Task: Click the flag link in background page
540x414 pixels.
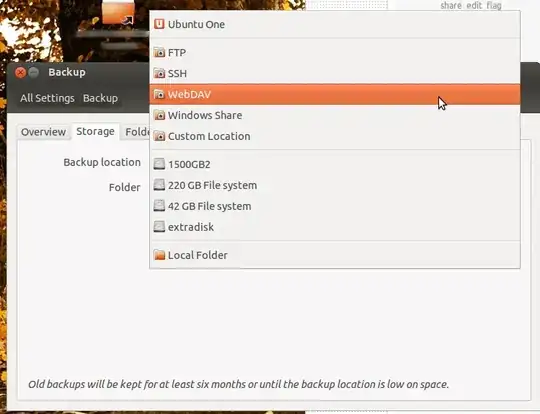Action: pyautogui.click(x=494, y=5)
